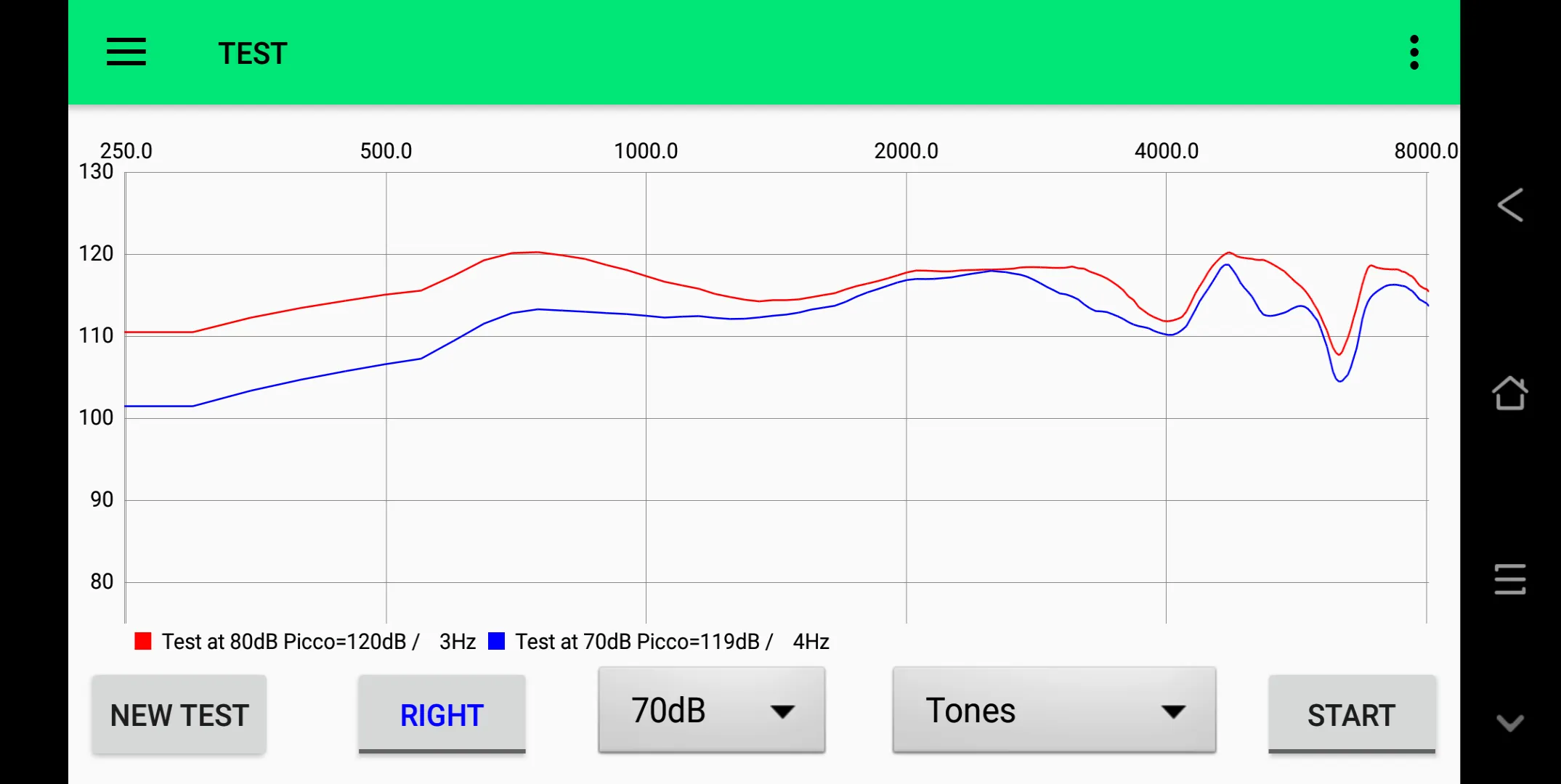
Task: Click the red legend swatch for 80dB test
Action: click(x=143, y=641)
